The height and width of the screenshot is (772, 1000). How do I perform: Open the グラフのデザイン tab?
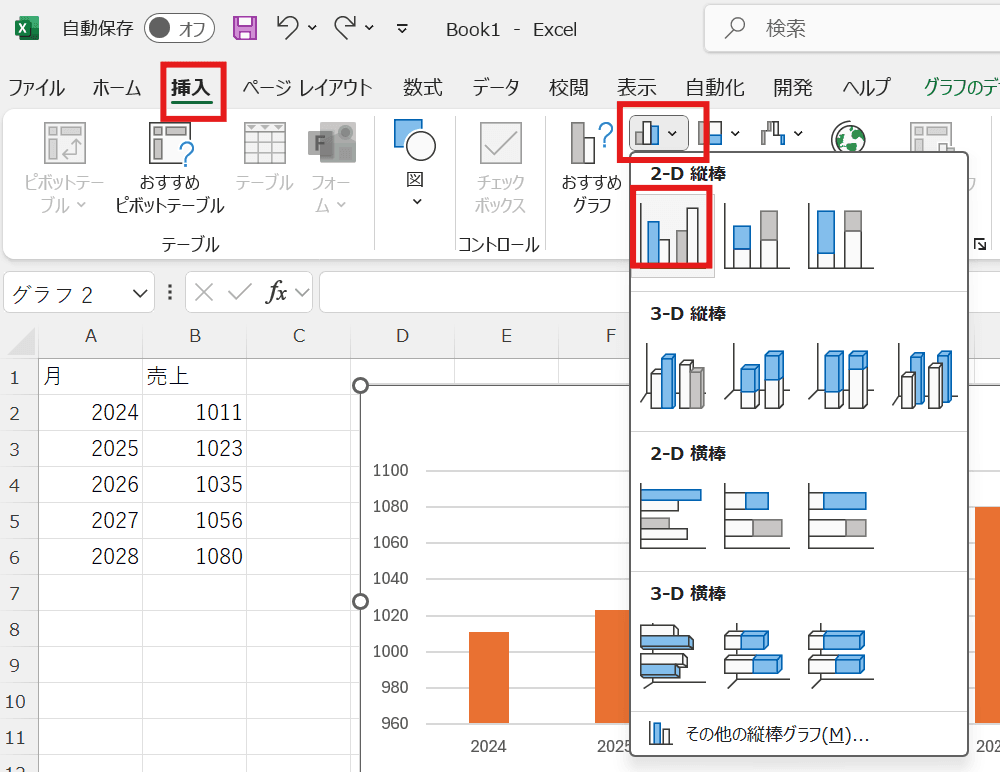coord(960,87)
